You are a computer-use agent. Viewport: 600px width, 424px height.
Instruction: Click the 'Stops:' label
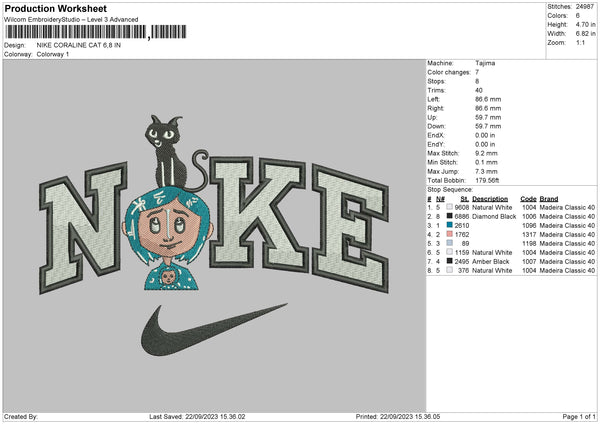click(437, 81)
